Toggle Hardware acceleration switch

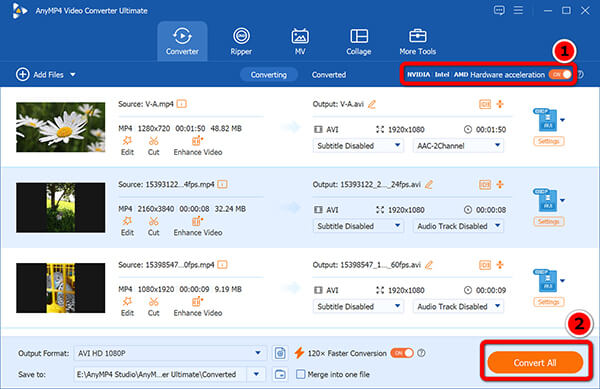coord(560,75)
